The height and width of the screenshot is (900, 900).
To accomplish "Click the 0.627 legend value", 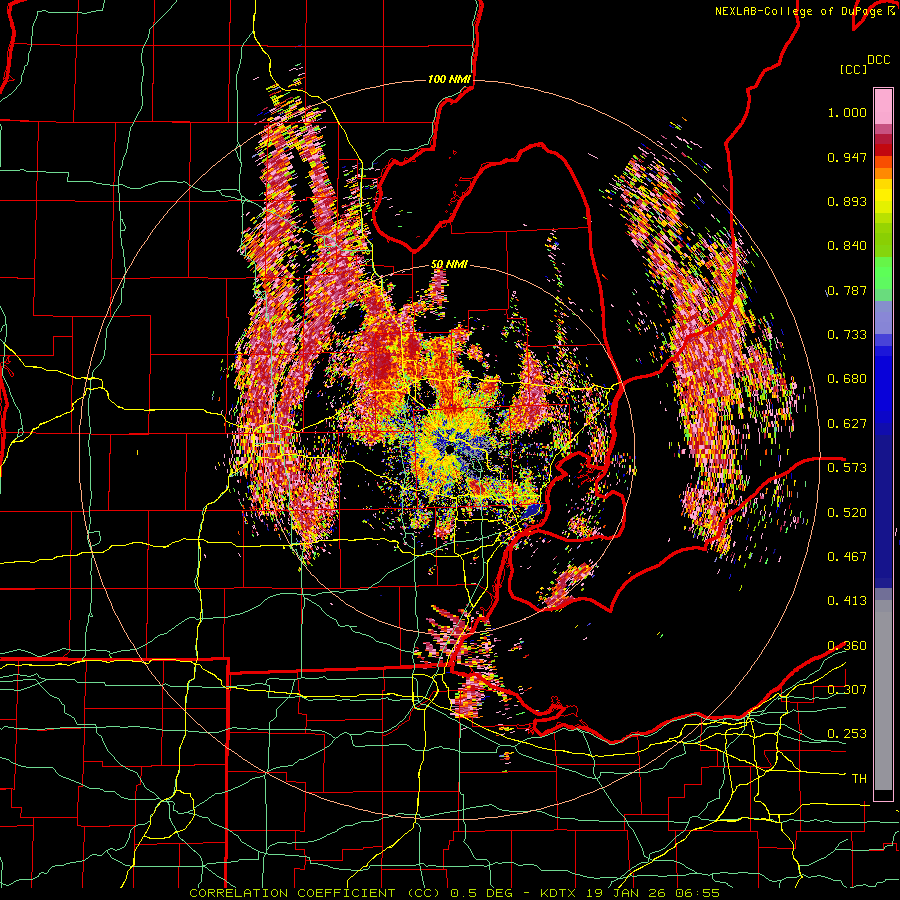I will [x=847, y=424].
